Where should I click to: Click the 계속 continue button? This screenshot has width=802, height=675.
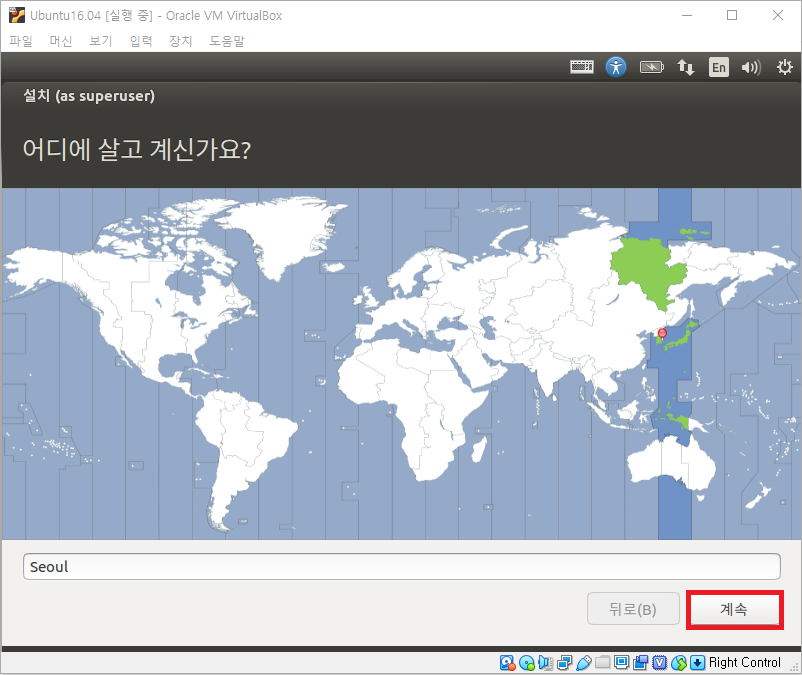734,610
